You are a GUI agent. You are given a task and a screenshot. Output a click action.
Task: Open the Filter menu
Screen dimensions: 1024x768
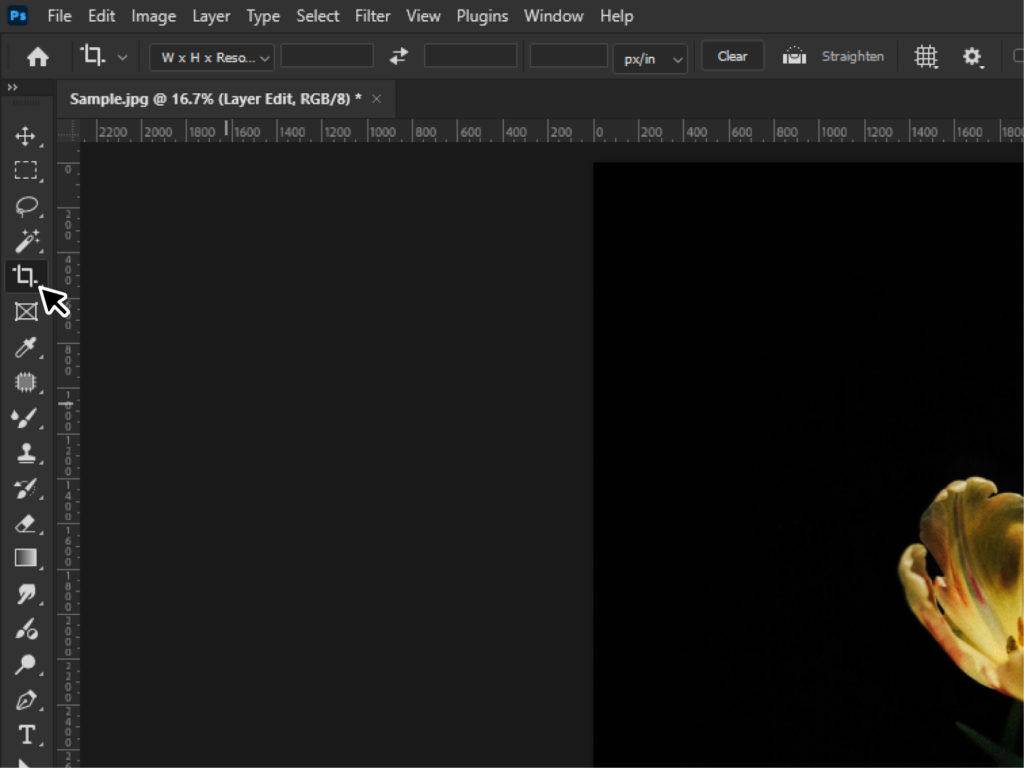point(372,16)
